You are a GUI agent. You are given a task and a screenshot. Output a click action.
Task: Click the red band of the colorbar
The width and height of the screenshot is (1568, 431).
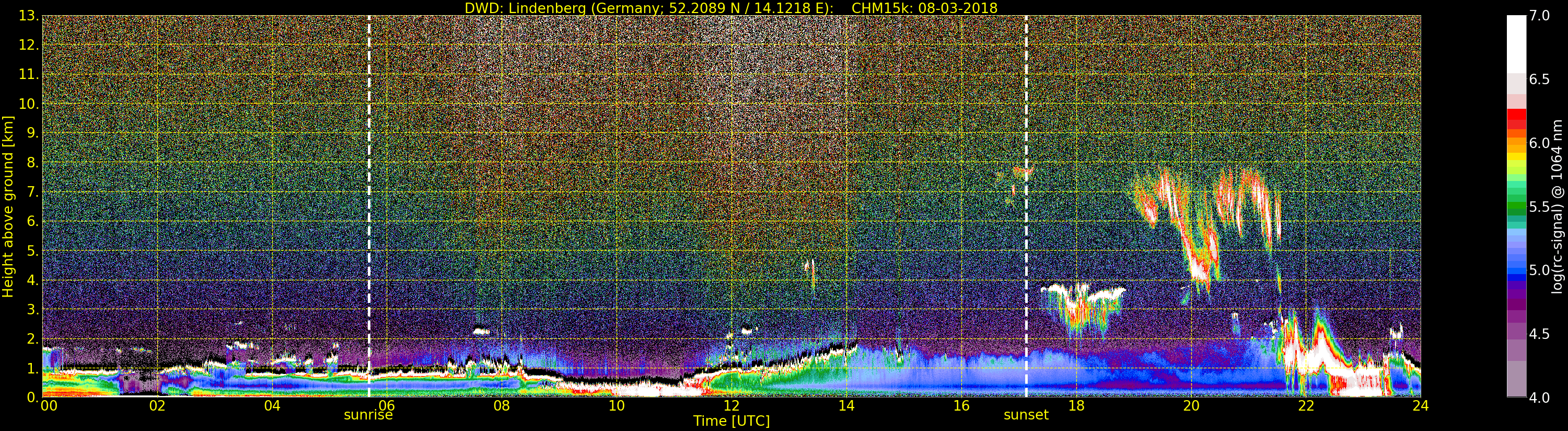pyautogui.click(x=1516, y=119)
